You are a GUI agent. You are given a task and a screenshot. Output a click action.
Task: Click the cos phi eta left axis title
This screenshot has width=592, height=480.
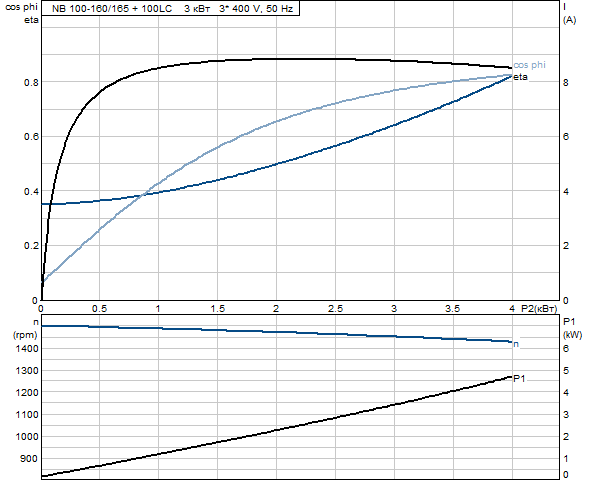coord(22,13)
